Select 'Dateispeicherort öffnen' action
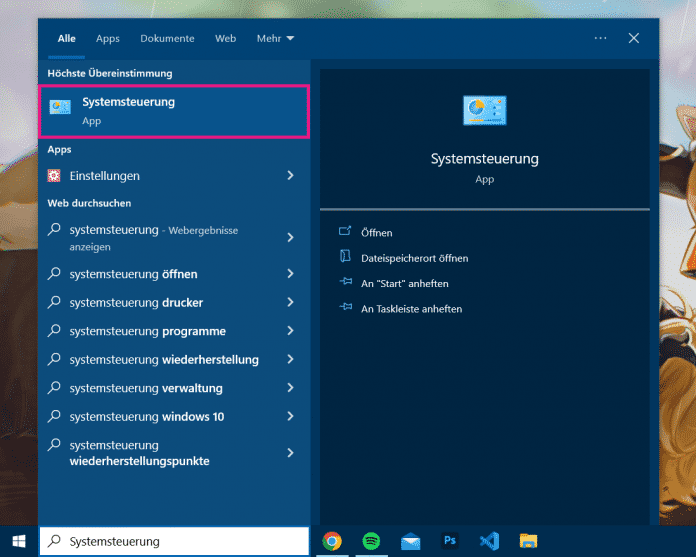 point(414,258)
